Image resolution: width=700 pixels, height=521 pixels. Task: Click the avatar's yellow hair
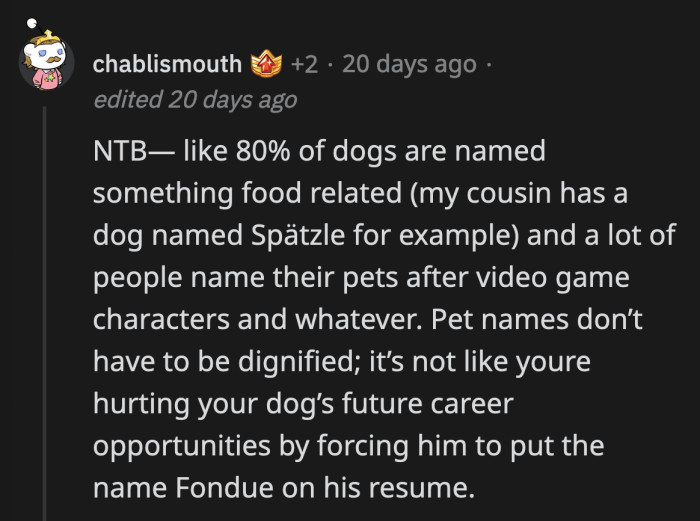pyautogui.click(x=44, y=40)
